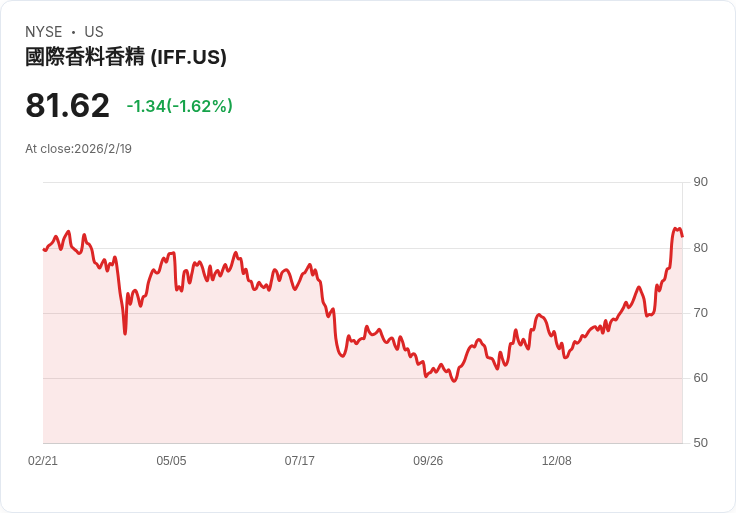Click the chart's latest peak near 83
Viewport: 736px width, 513px height.
click(x=675, y=229)
